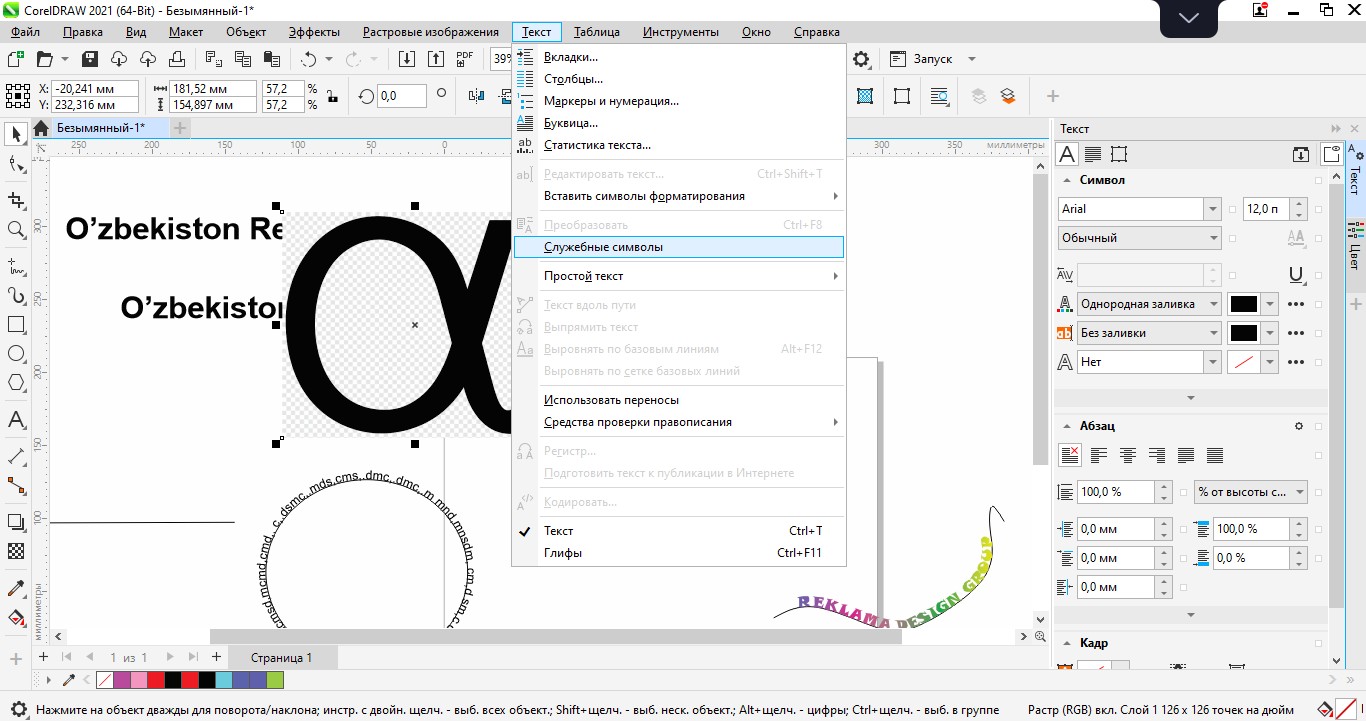Click the Copy icon in toolbar

pos(242,59)
